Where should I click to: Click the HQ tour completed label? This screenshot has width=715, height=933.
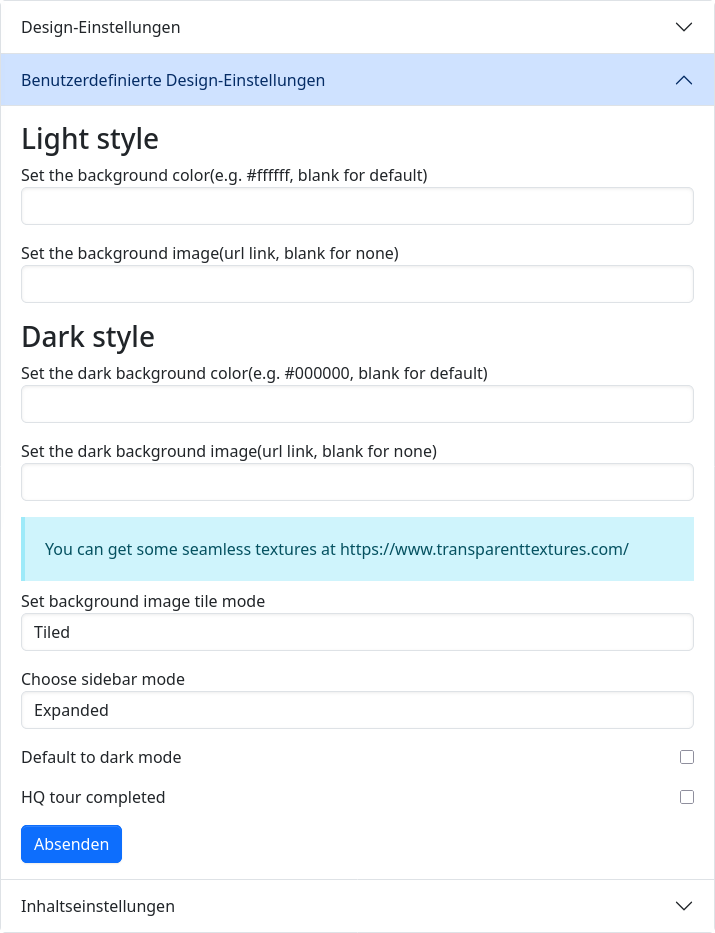(93, 797)
